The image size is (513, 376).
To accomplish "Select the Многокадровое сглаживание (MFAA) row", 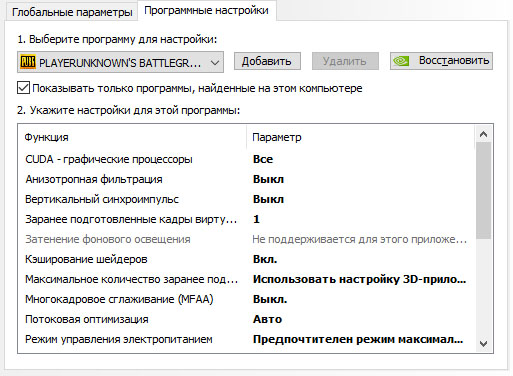I will tap(247, 299).
